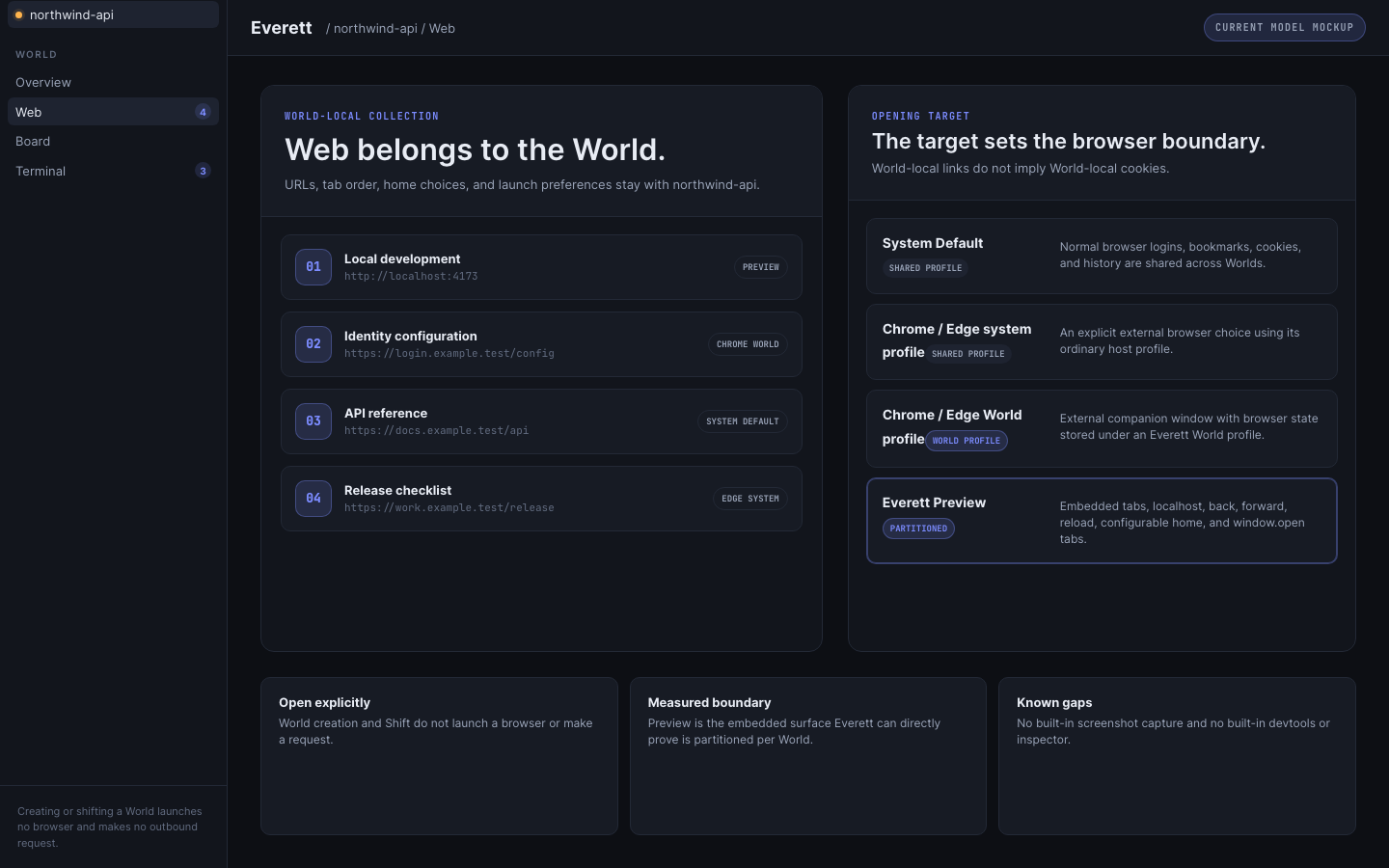The image size is (1389, 868).
Task: Open the Board sidebar item
Action: [113, 141]
